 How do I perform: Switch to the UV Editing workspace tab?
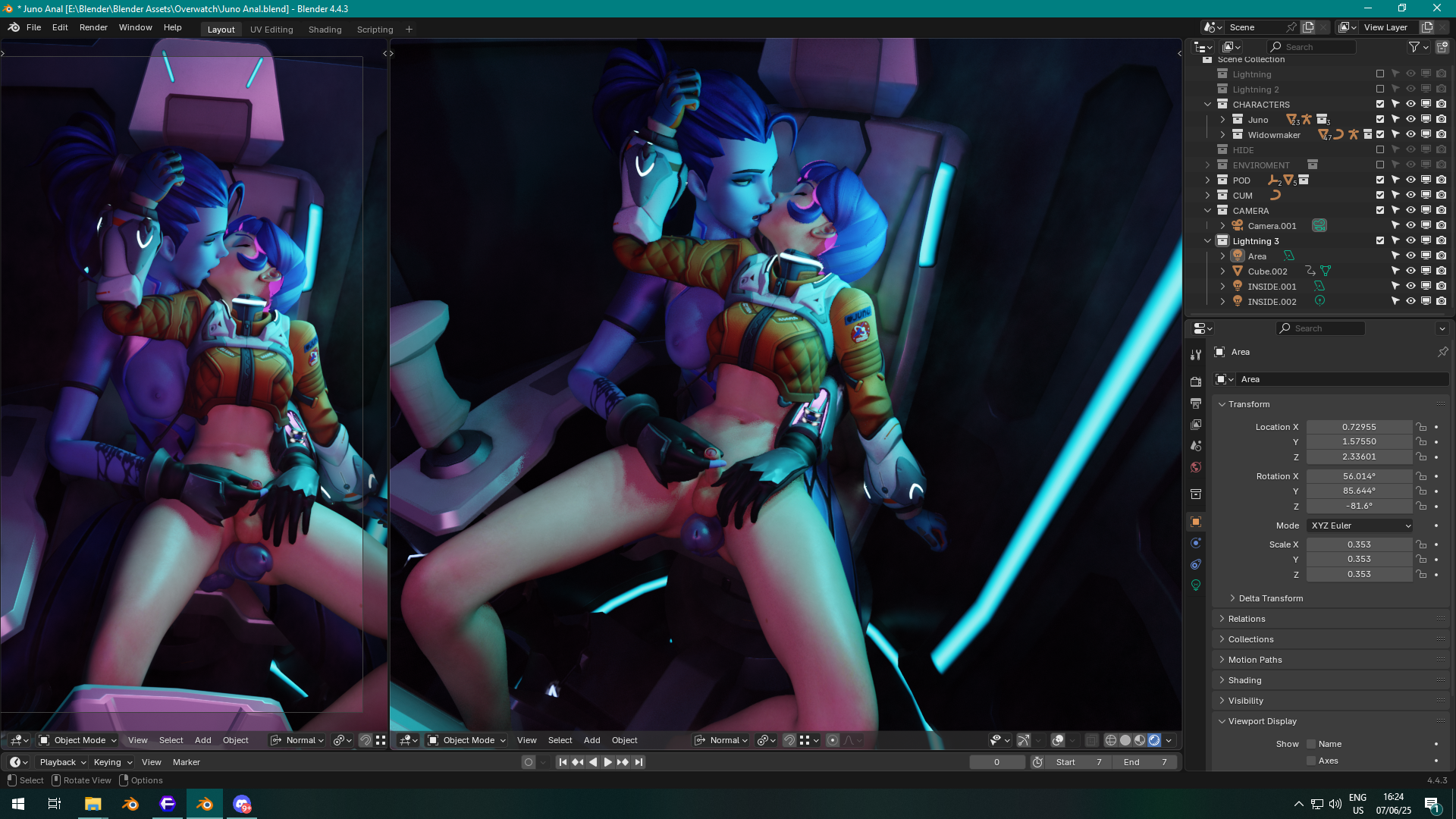pos(271,30)
